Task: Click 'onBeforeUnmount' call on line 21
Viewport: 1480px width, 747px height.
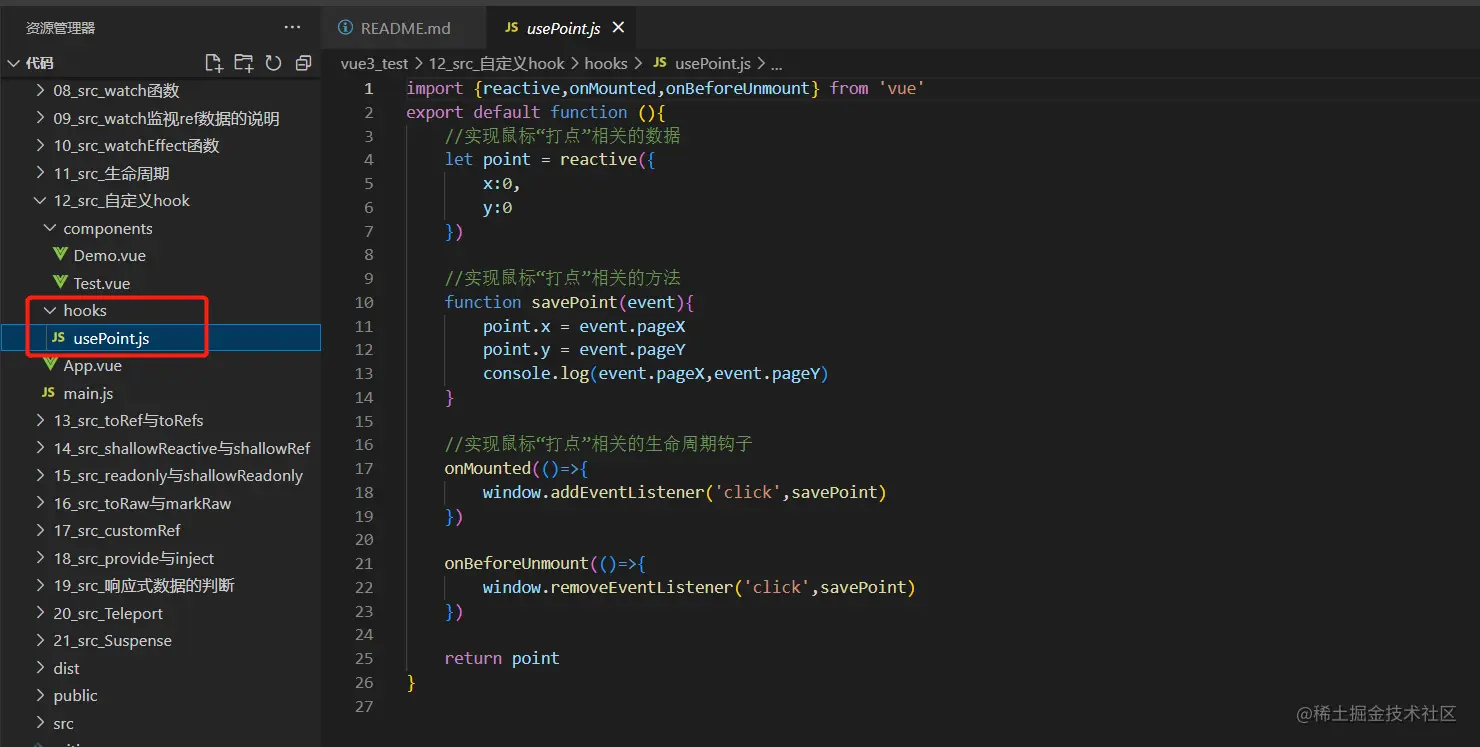Action: coord(516,563)
